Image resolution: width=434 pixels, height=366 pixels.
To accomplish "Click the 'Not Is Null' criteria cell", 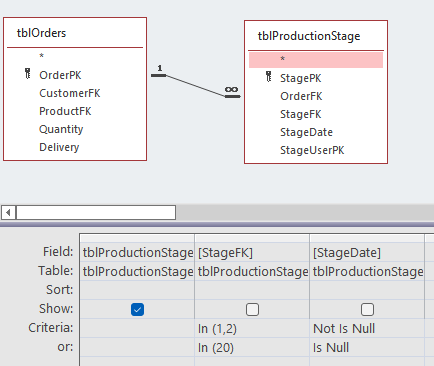I will click(x=367, y=328).
